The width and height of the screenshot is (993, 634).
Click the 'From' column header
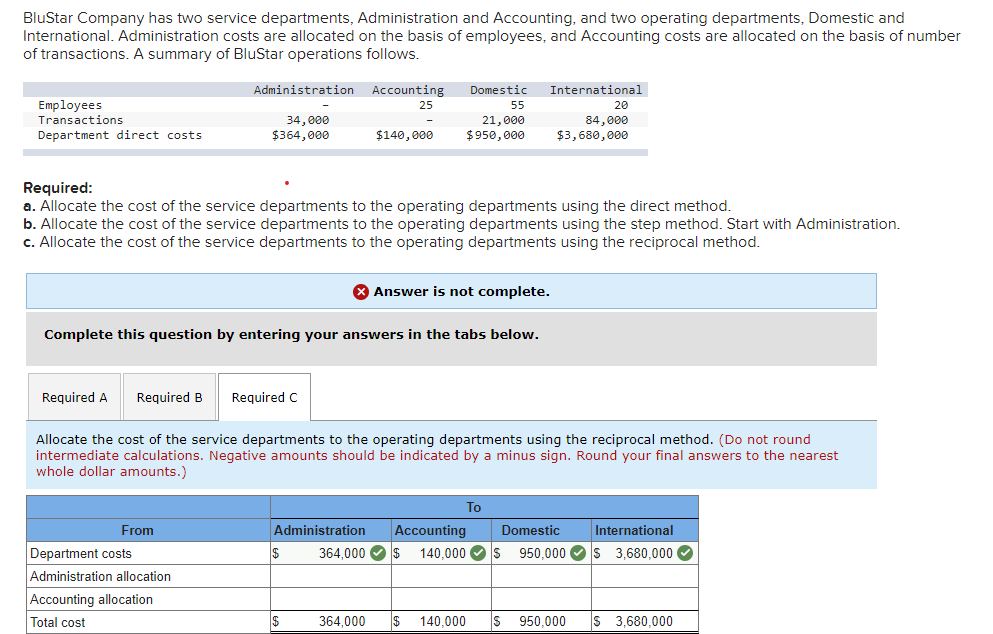point(137,530)
